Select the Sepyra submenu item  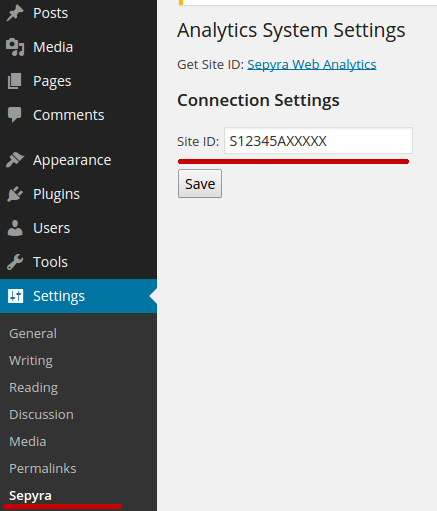point(30,496)
